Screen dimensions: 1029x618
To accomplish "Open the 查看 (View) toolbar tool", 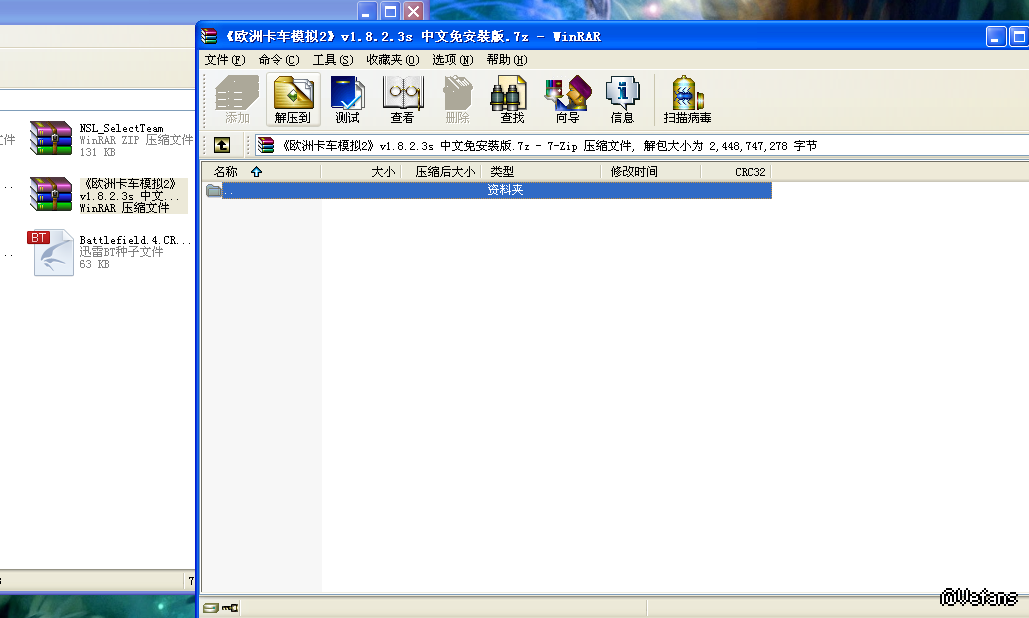I will point(402,100).
